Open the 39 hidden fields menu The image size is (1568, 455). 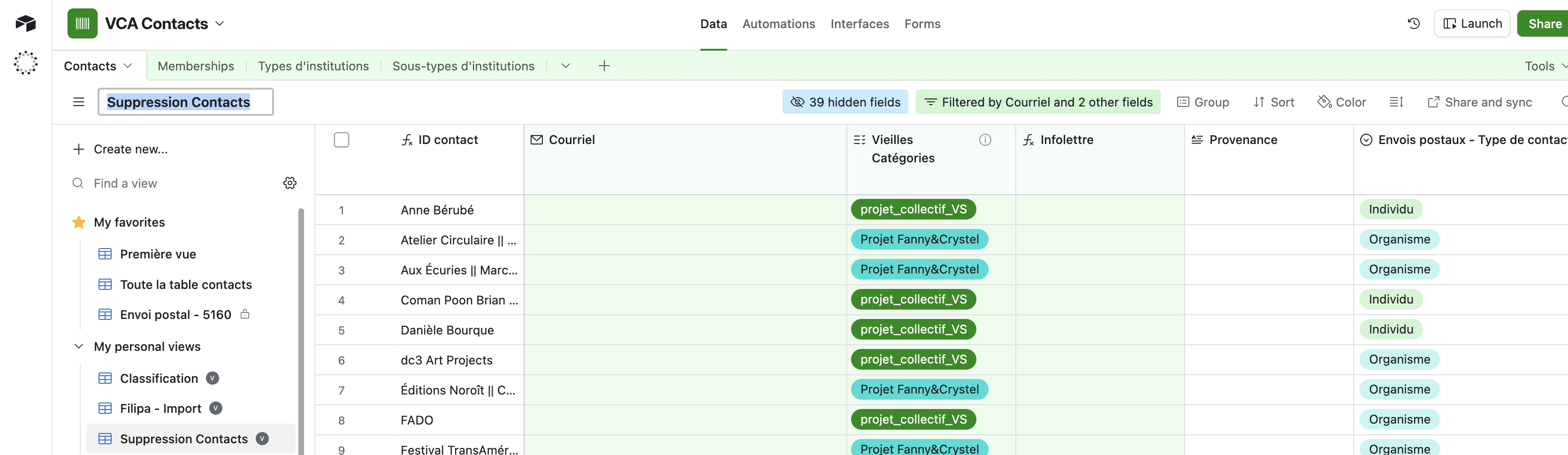[x=845, y=102]
